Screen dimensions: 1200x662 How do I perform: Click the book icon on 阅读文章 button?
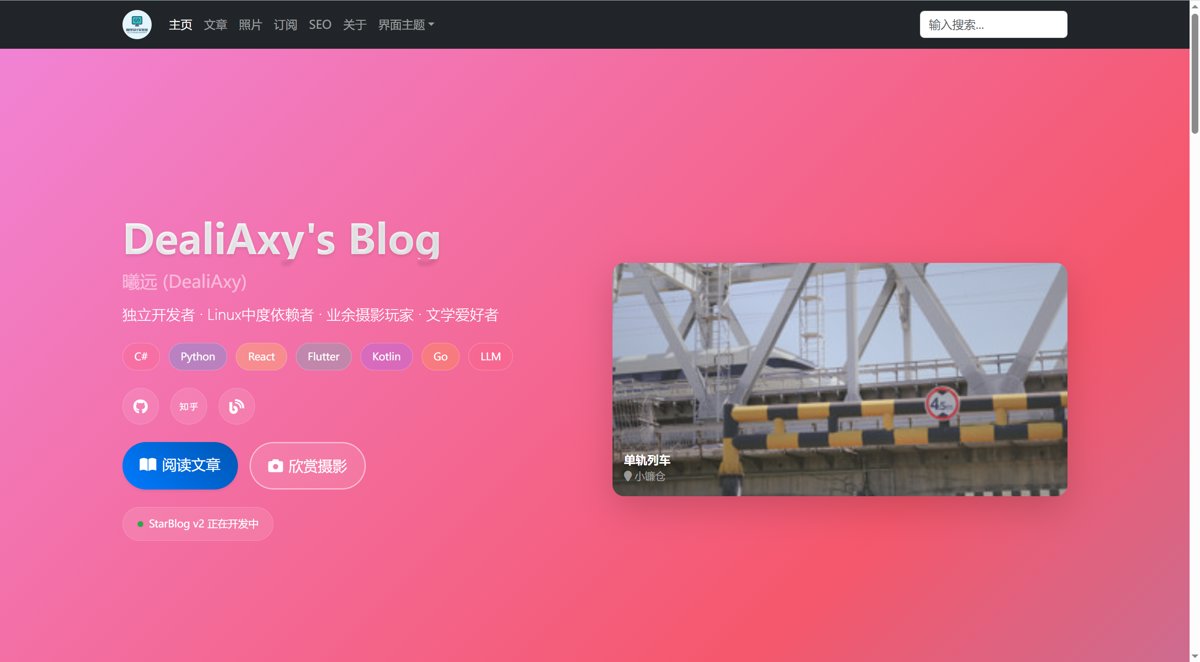pos(148,465)
